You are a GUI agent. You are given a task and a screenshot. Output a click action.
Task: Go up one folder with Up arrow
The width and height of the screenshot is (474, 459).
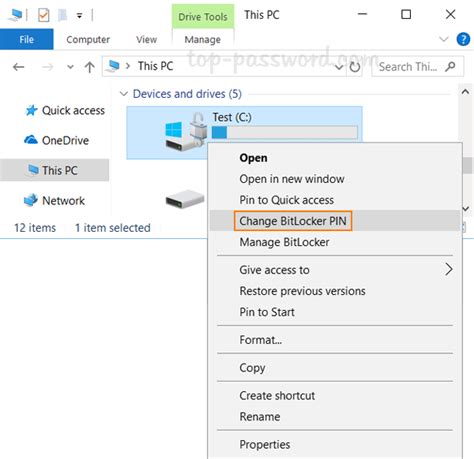coord(89,67)
